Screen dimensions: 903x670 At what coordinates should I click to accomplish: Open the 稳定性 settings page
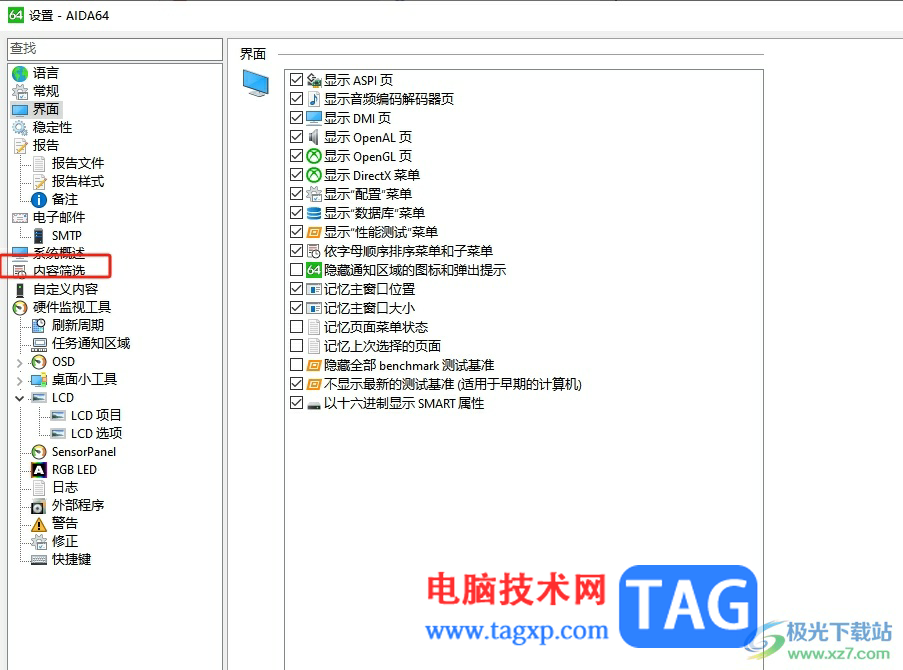(52, 127)
